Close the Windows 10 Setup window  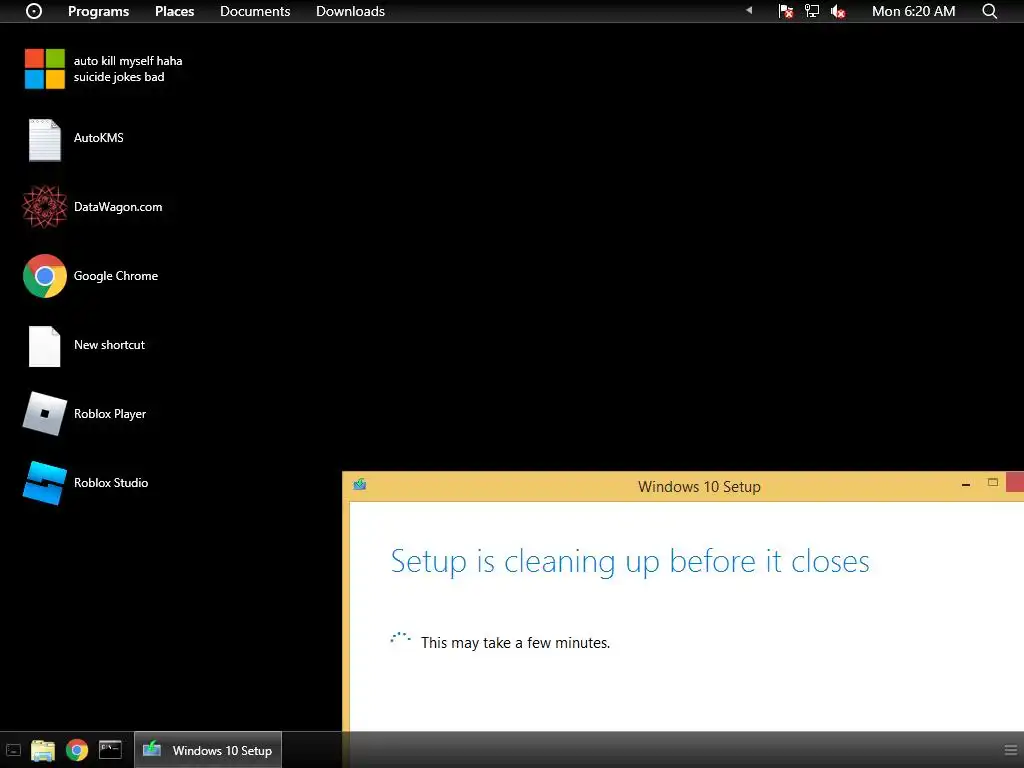1015,482
